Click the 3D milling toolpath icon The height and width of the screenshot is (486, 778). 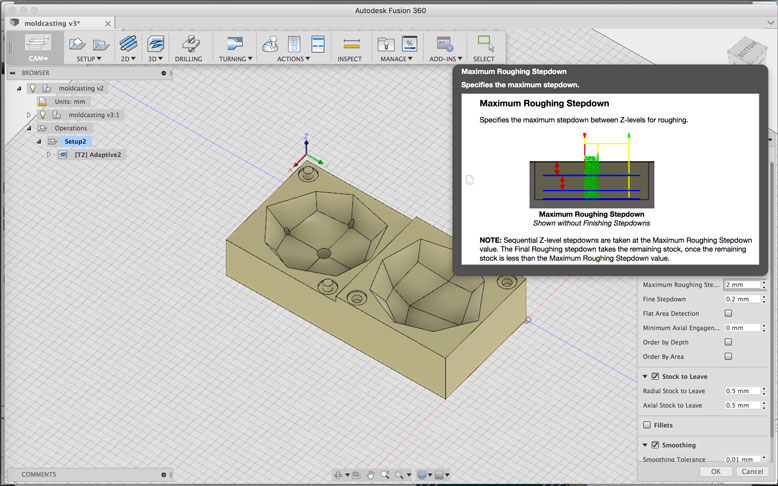coord(156,44)
